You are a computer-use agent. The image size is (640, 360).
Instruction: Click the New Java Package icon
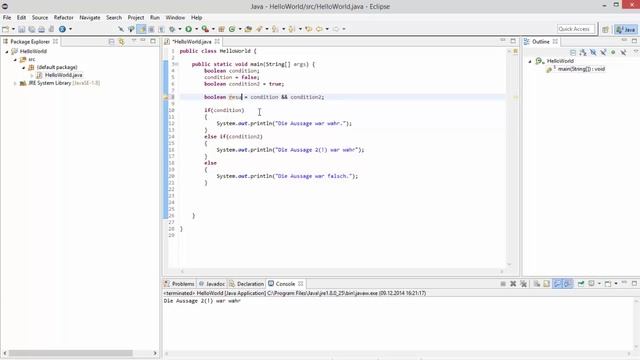[222, 29]
